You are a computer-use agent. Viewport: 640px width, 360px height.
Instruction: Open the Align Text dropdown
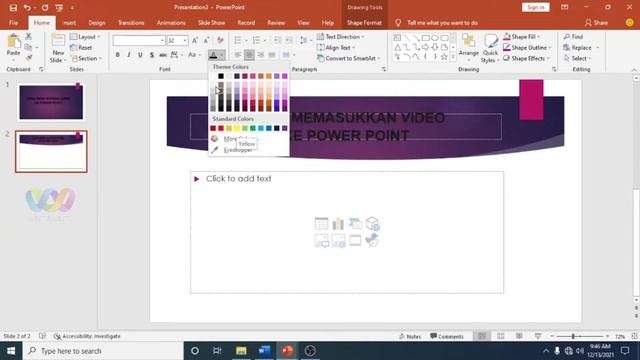pos(337,48)
